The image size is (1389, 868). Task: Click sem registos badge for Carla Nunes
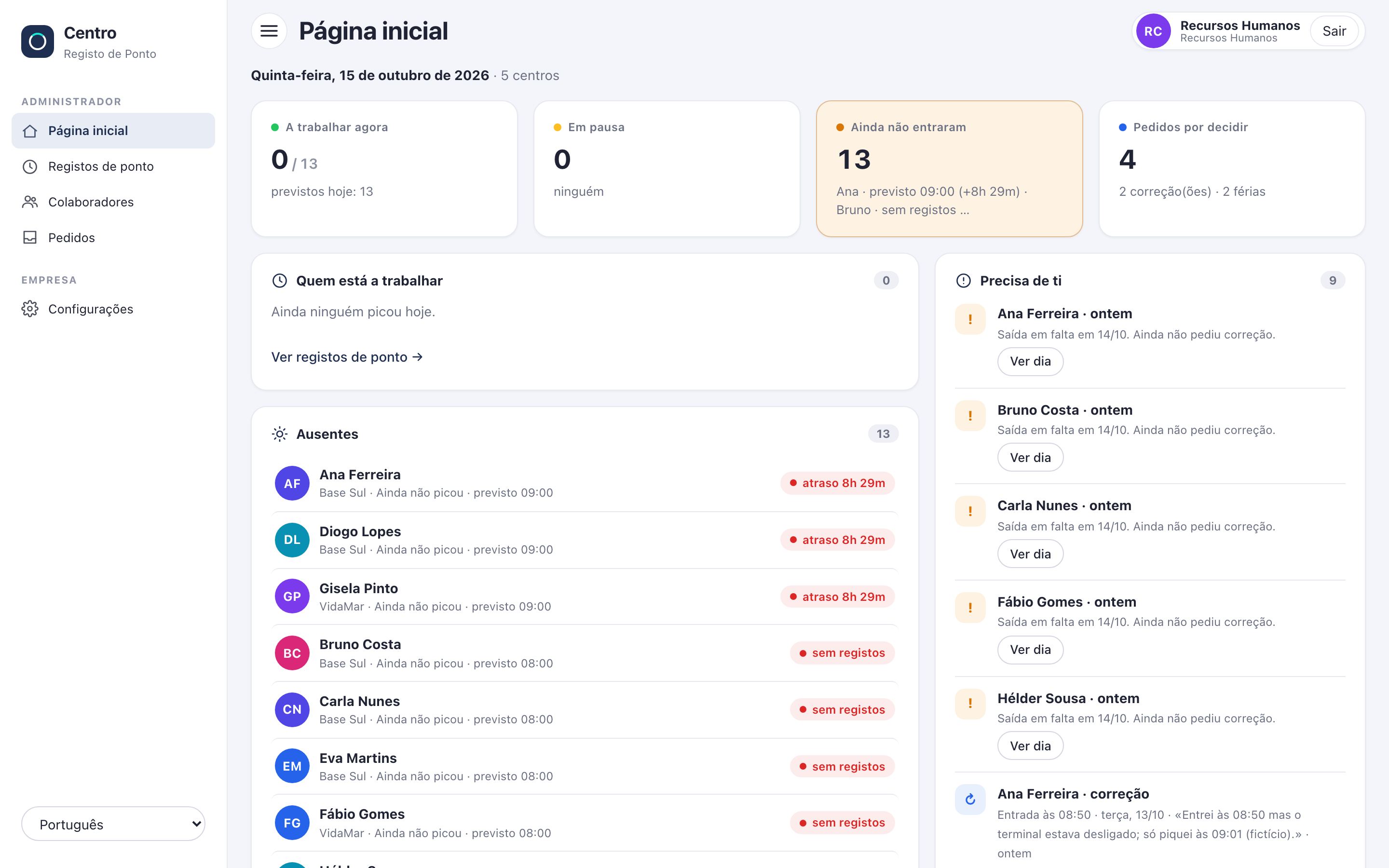[843, 709]
